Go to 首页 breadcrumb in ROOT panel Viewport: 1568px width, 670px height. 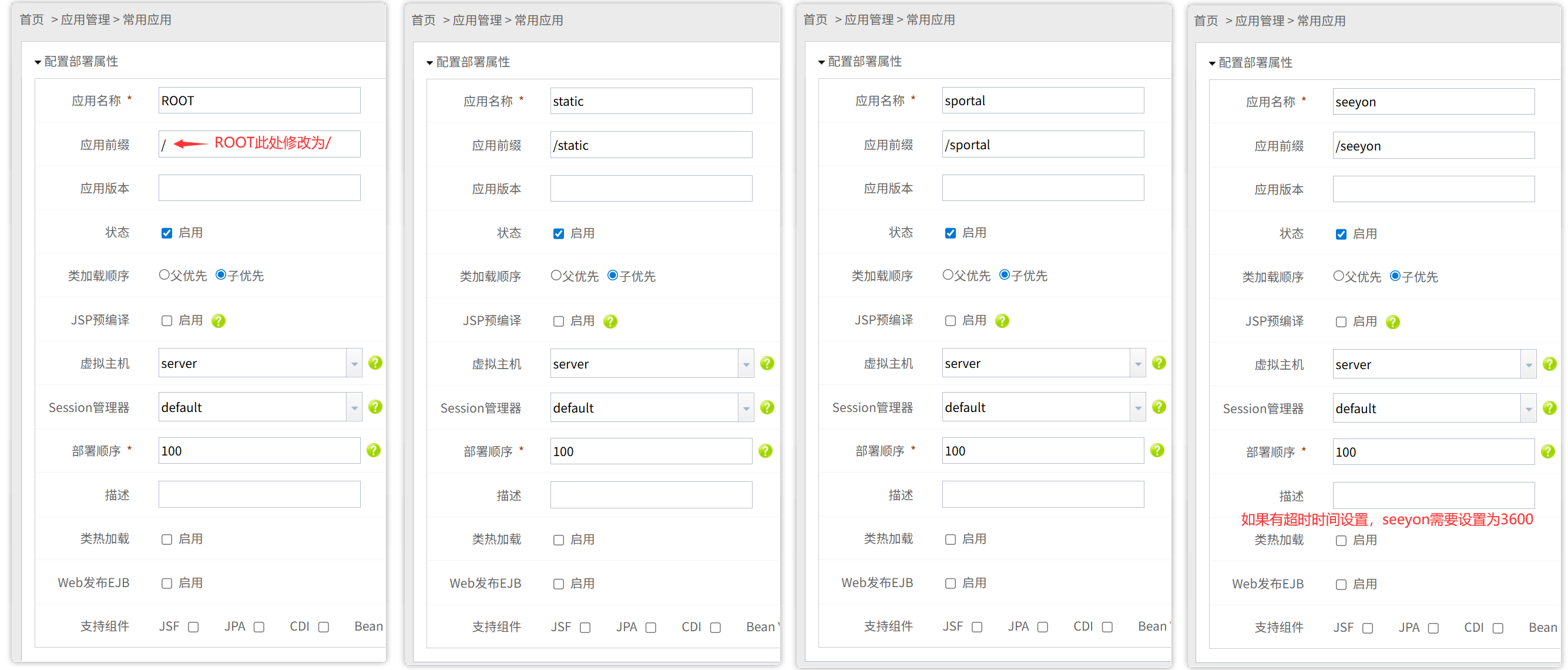pyautogui.click(x=32, y=20)
